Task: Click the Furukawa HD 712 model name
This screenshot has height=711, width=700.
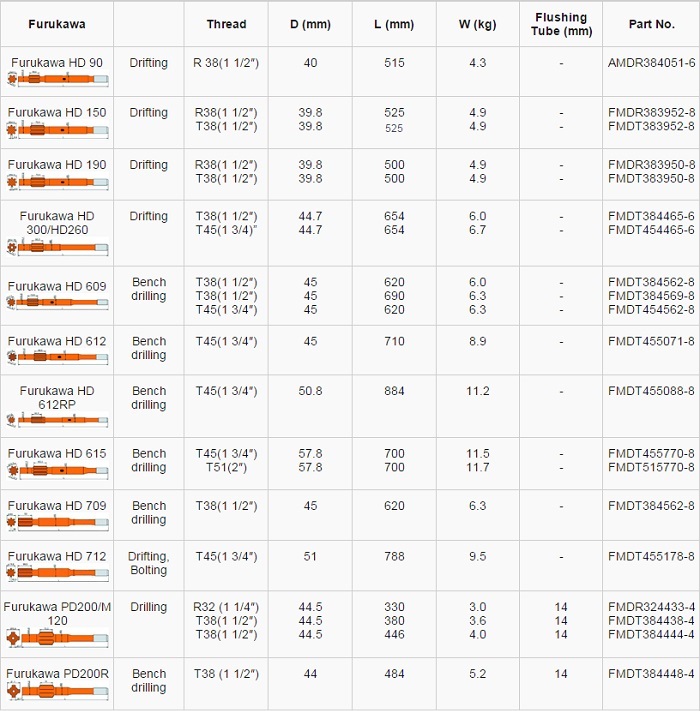Action: click(57, 556)
